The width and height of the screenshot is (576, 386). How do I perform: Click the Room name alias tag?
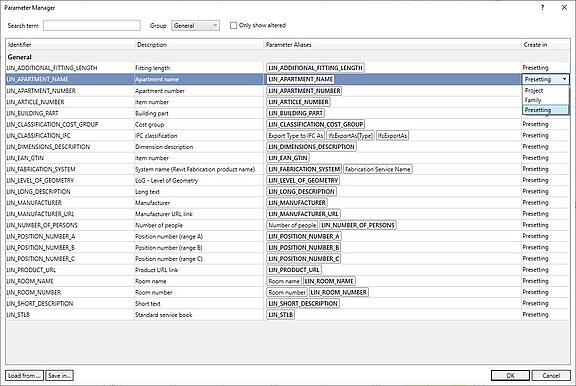(x=284, y=281)
